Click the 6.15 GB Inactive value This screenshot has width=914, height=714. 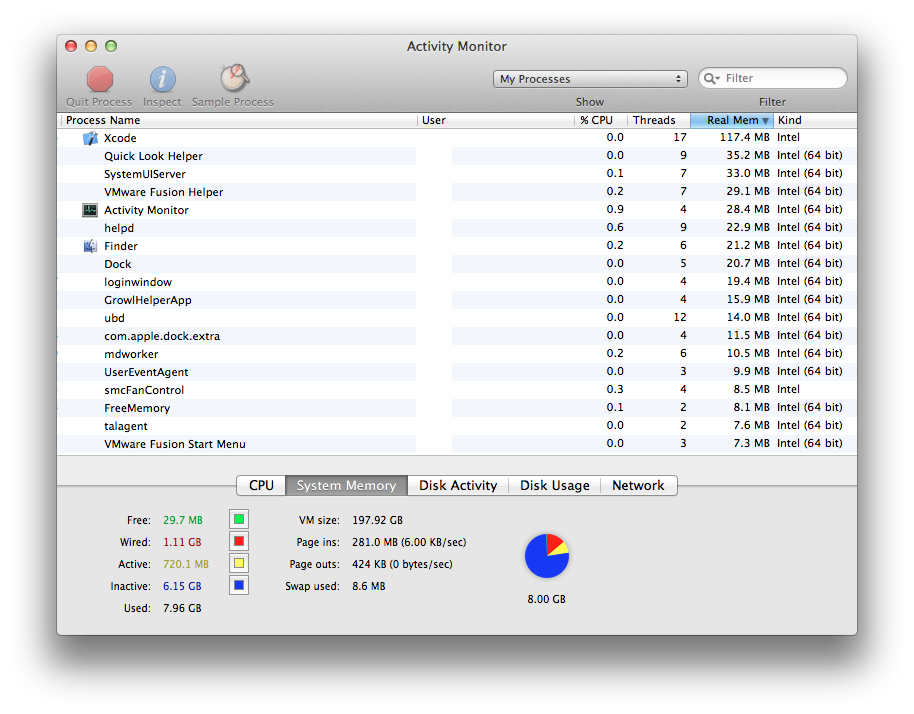pos(182,586)
